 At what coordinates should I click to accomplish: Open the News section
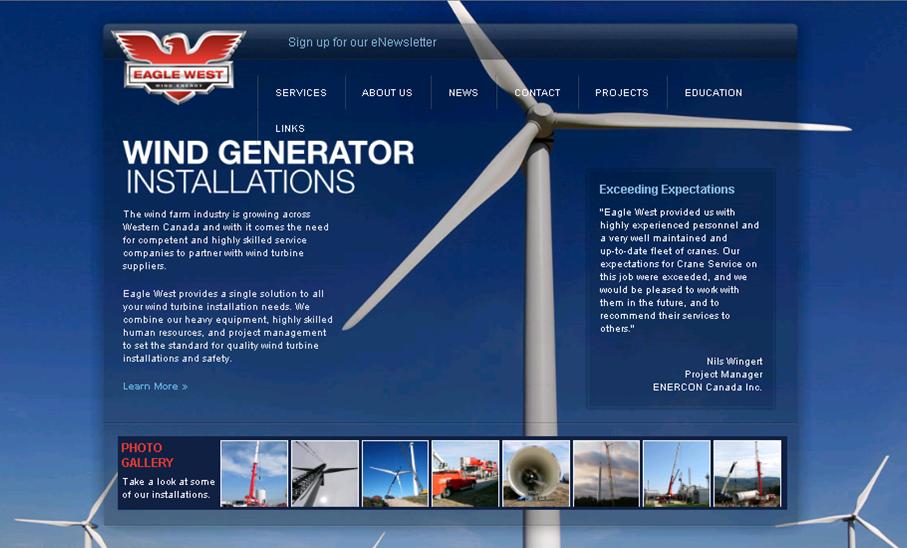coord(463,93)
